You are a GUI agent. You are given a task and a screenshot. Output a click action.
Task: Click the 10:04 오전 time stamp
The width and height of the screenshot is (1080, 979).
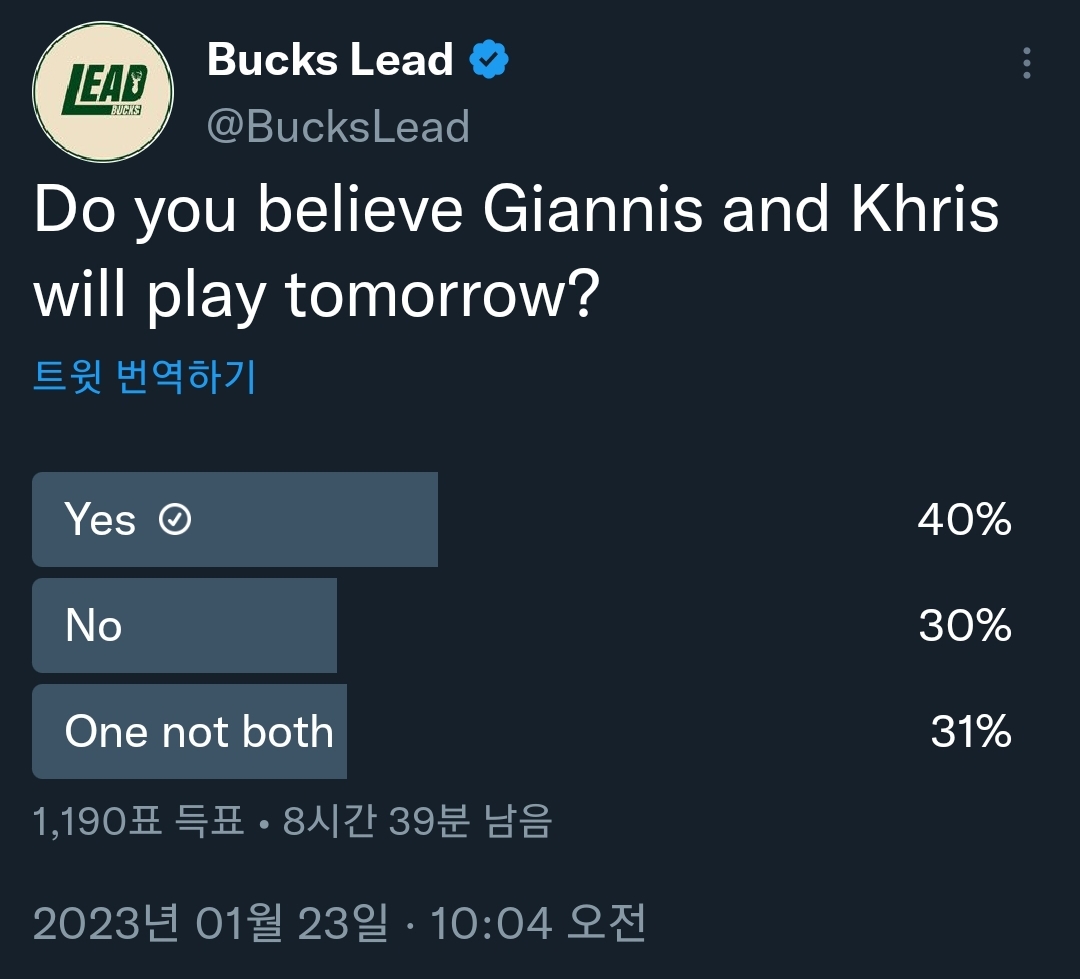coord(538,923)
